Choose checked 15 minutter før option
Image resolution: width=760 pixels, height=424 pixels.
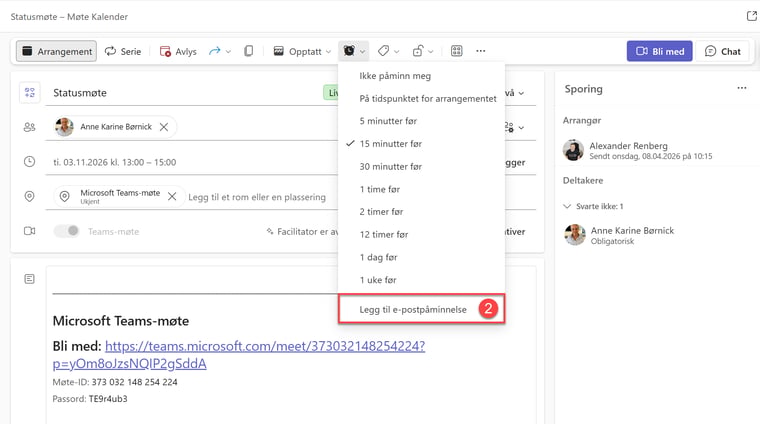(421, 144)
